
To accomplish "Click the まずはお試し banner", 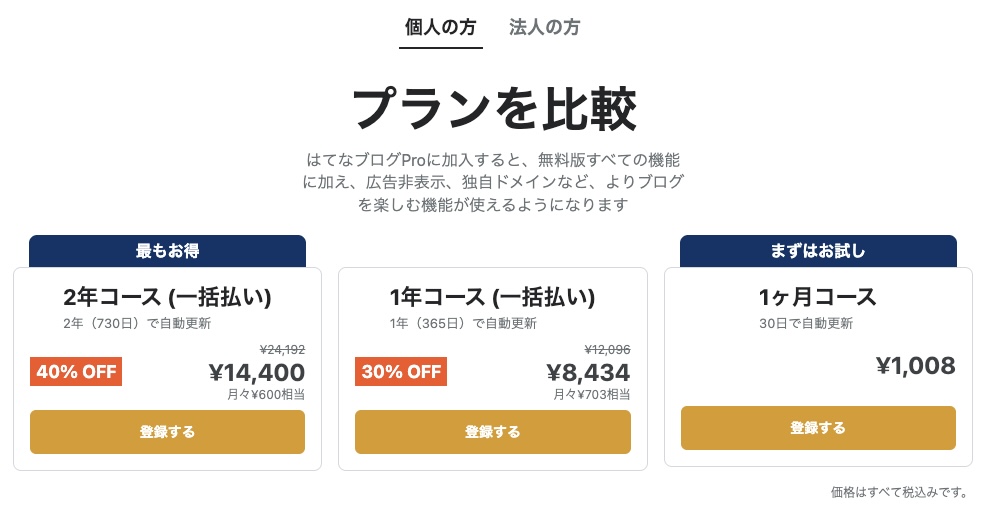I will click(x=818, y=250).
